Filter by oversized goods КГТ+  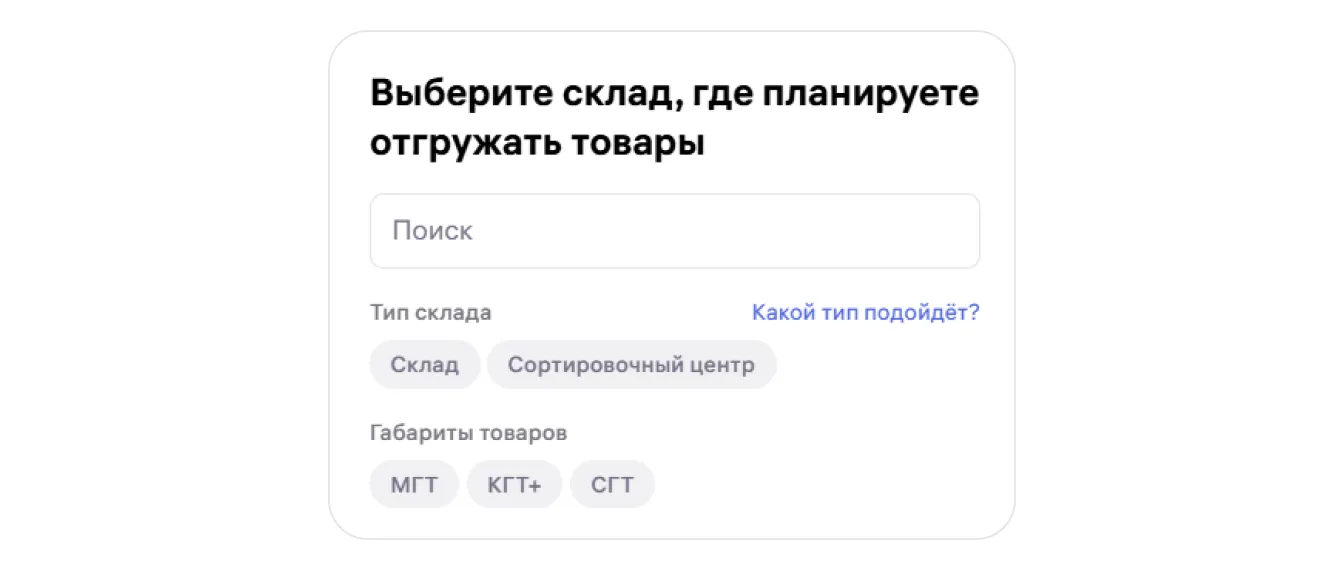point(514,485)
